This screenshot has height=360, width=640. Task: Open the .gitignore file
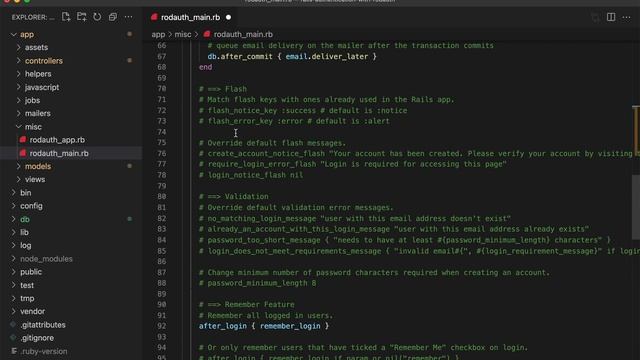click(37, 338)
